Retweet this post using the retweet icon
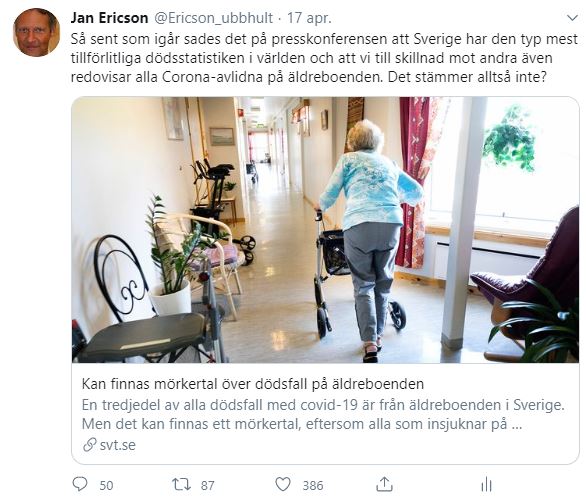The height and width of the screenshot is (503, 586). coord(181,485)
